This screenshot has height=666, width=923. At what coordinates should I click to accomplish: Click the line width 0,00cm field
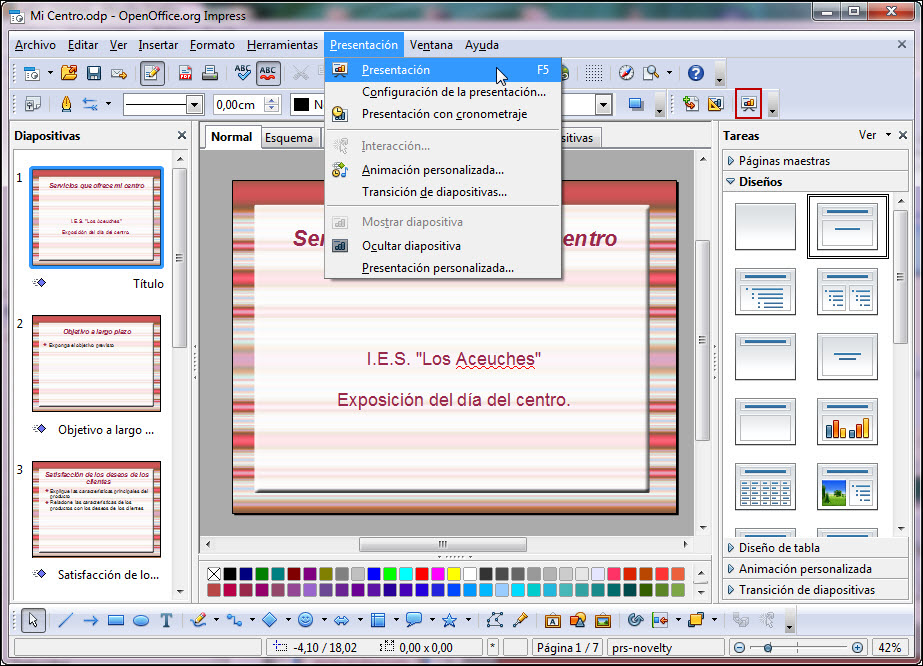coord(238,105)
